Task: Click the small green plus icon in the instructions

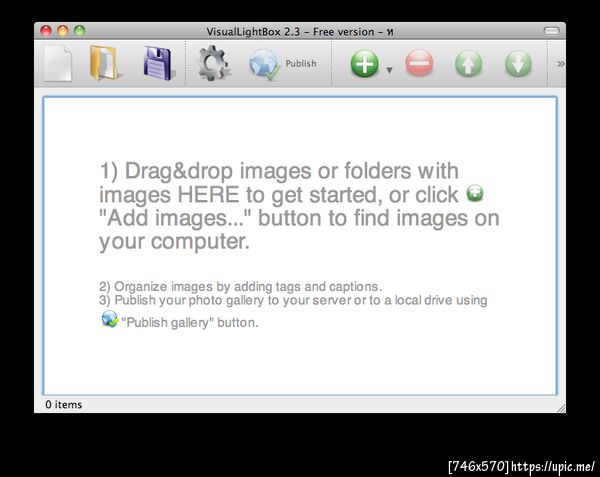Action: coord(475,193)
